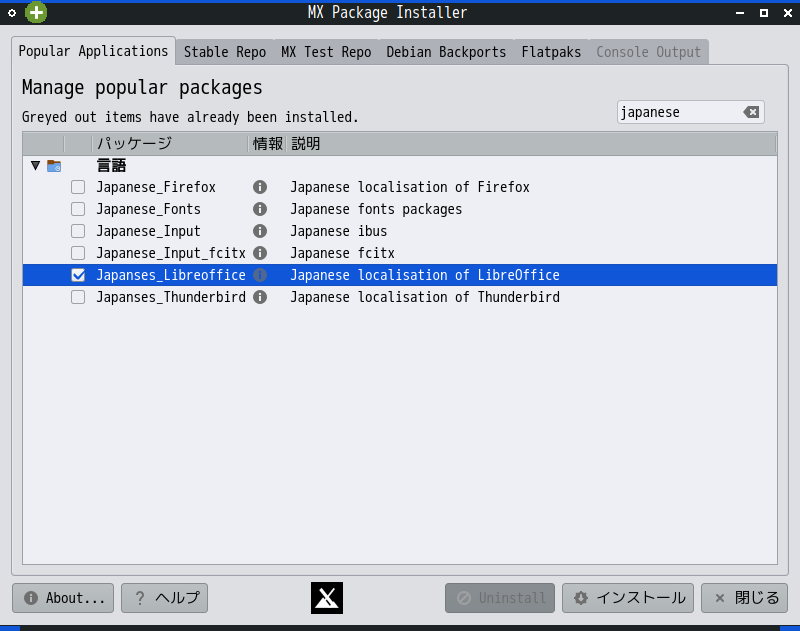Click description 'Japanese fcitx'
This screenshot has width=800, height=631.
point(342,253)
